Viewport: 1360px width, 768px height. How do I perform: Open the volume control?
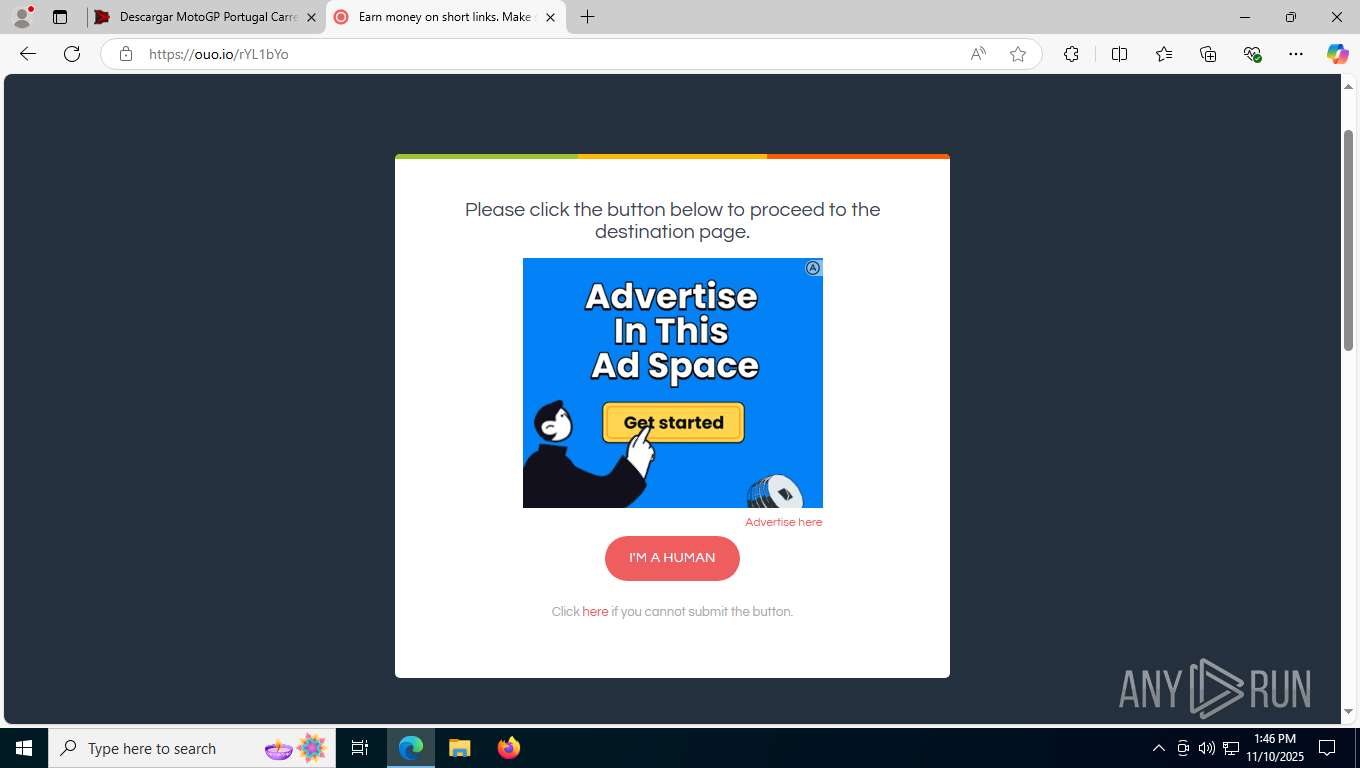pyautogui.click(x=1207, y=748)
